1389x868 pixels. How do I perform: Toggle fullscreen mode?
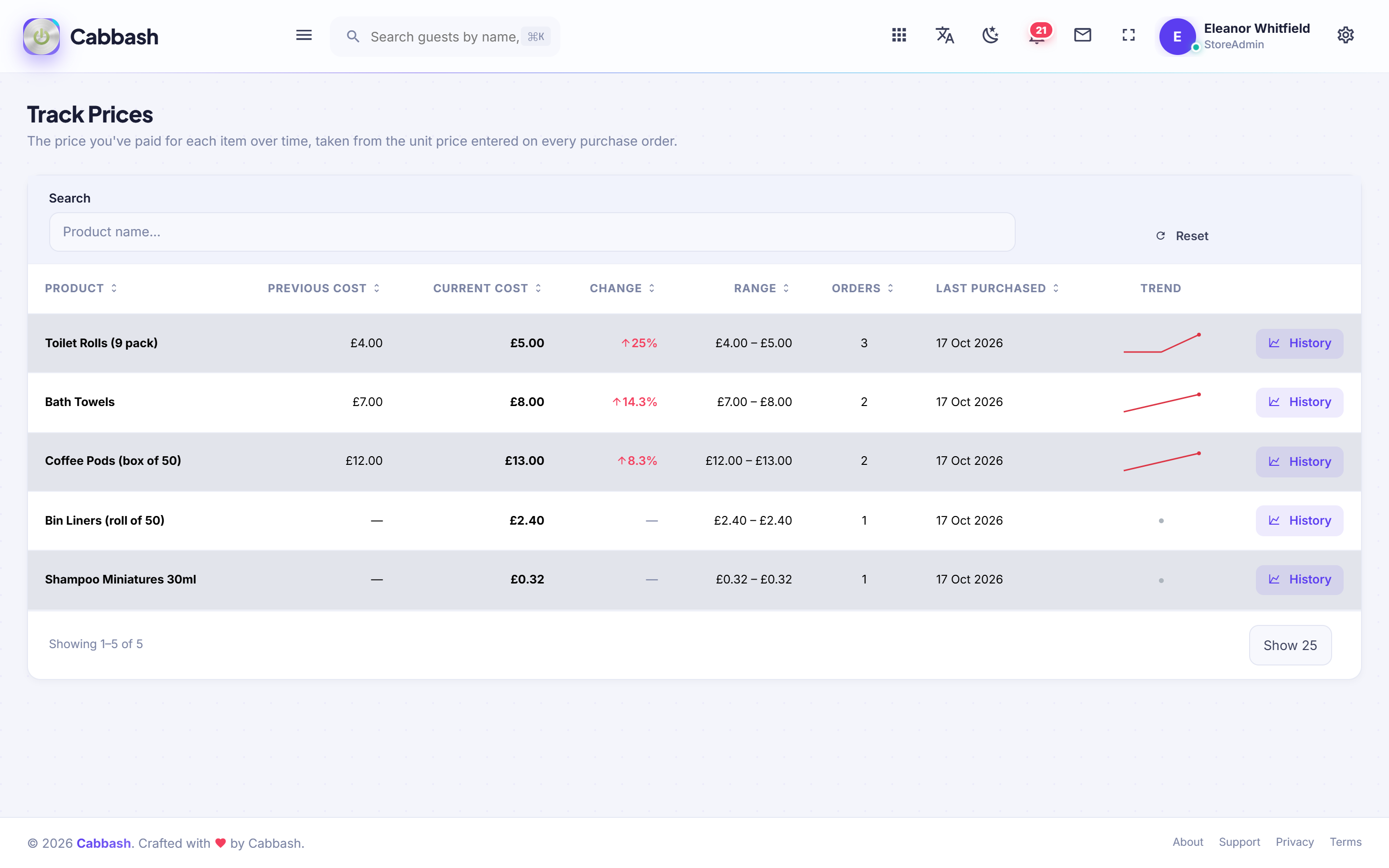click(x=1129, y=36)
